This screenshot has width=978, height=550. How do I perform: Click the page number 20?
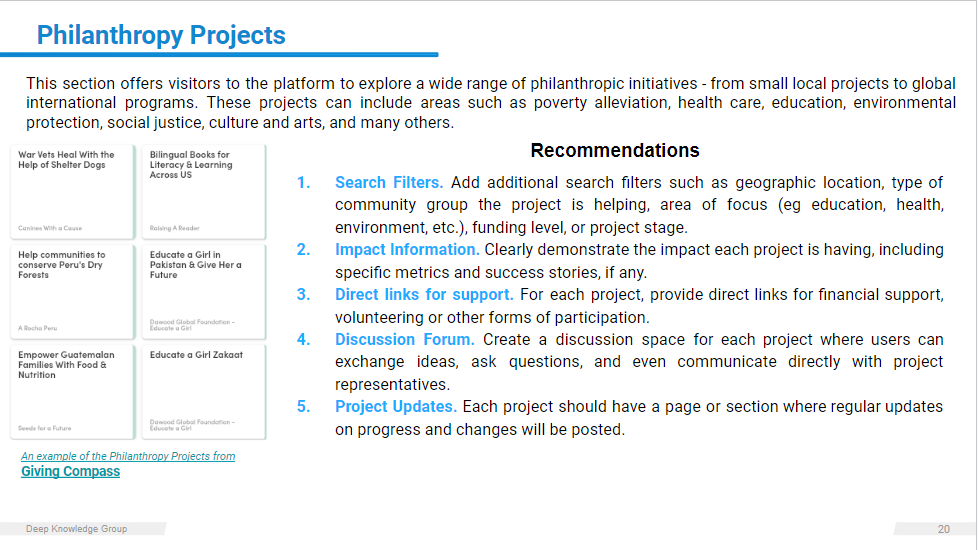click(944, 529)
